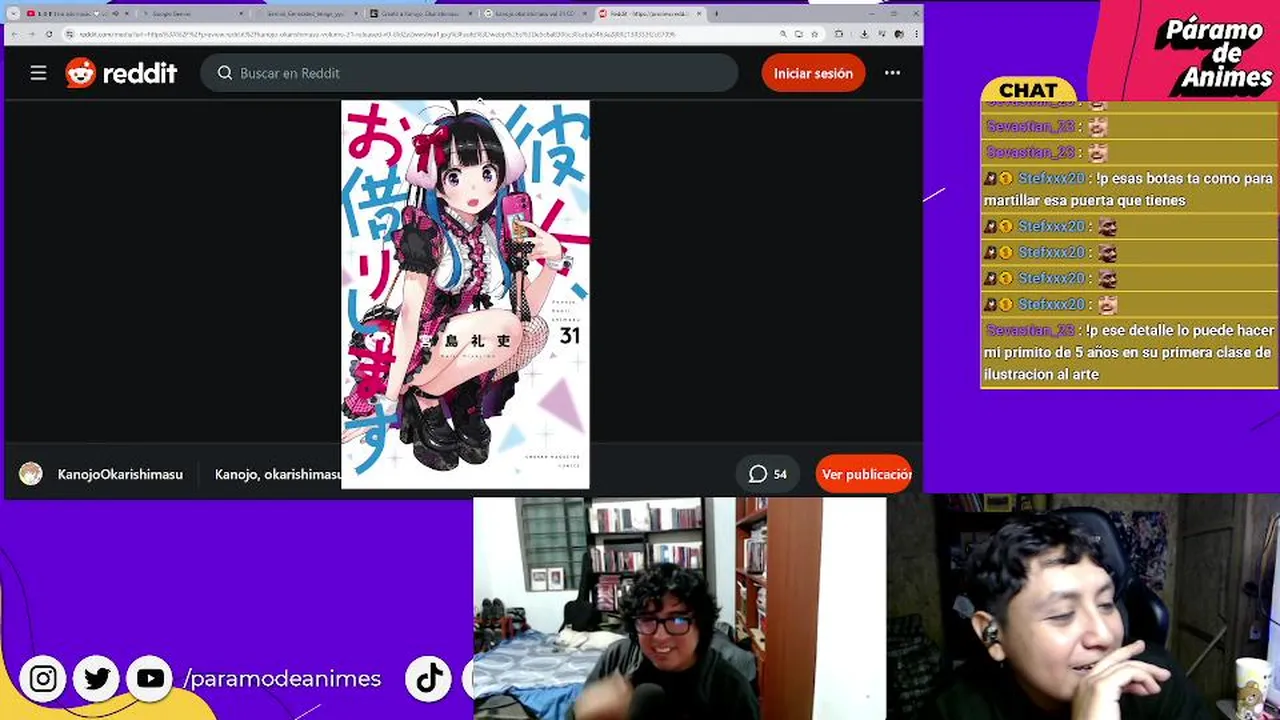Click the Instagram icon in the overlay

point(43,679)
